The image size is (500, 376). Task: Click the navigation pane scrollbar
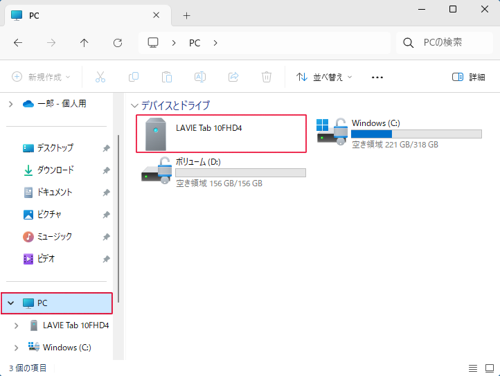(118, 218)
